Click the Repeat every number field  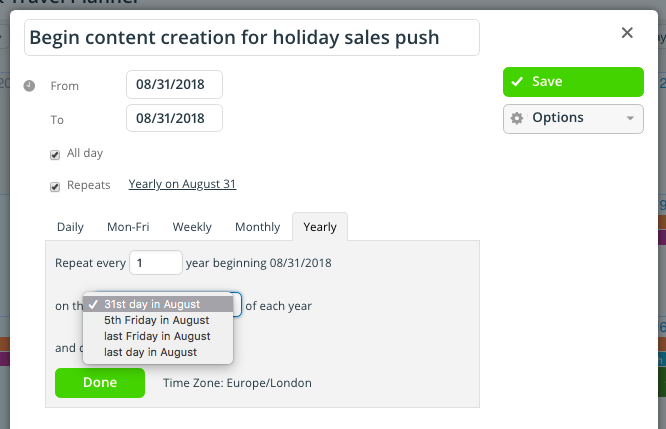[x=156, y=263]
